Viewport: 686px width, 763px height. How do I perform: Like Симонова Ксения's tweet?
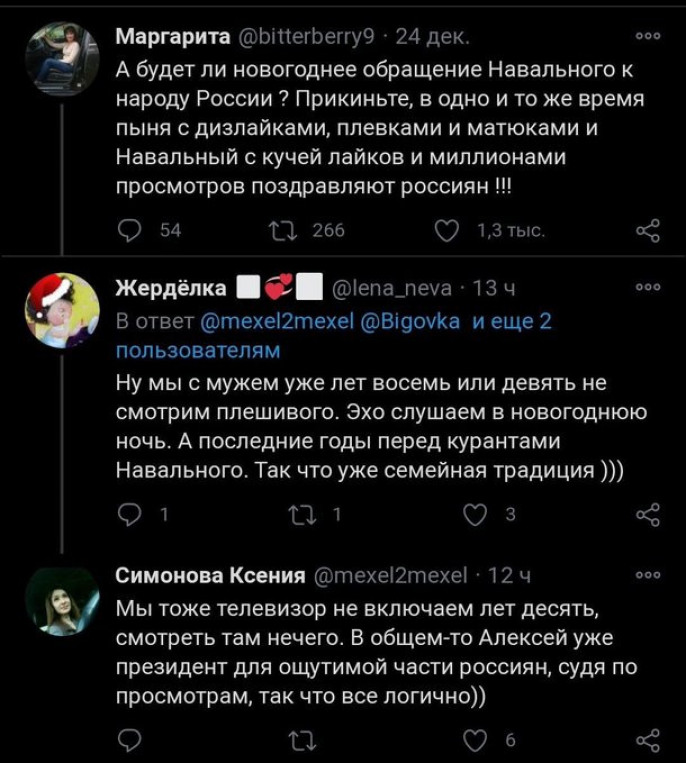[x=475, y=740]
